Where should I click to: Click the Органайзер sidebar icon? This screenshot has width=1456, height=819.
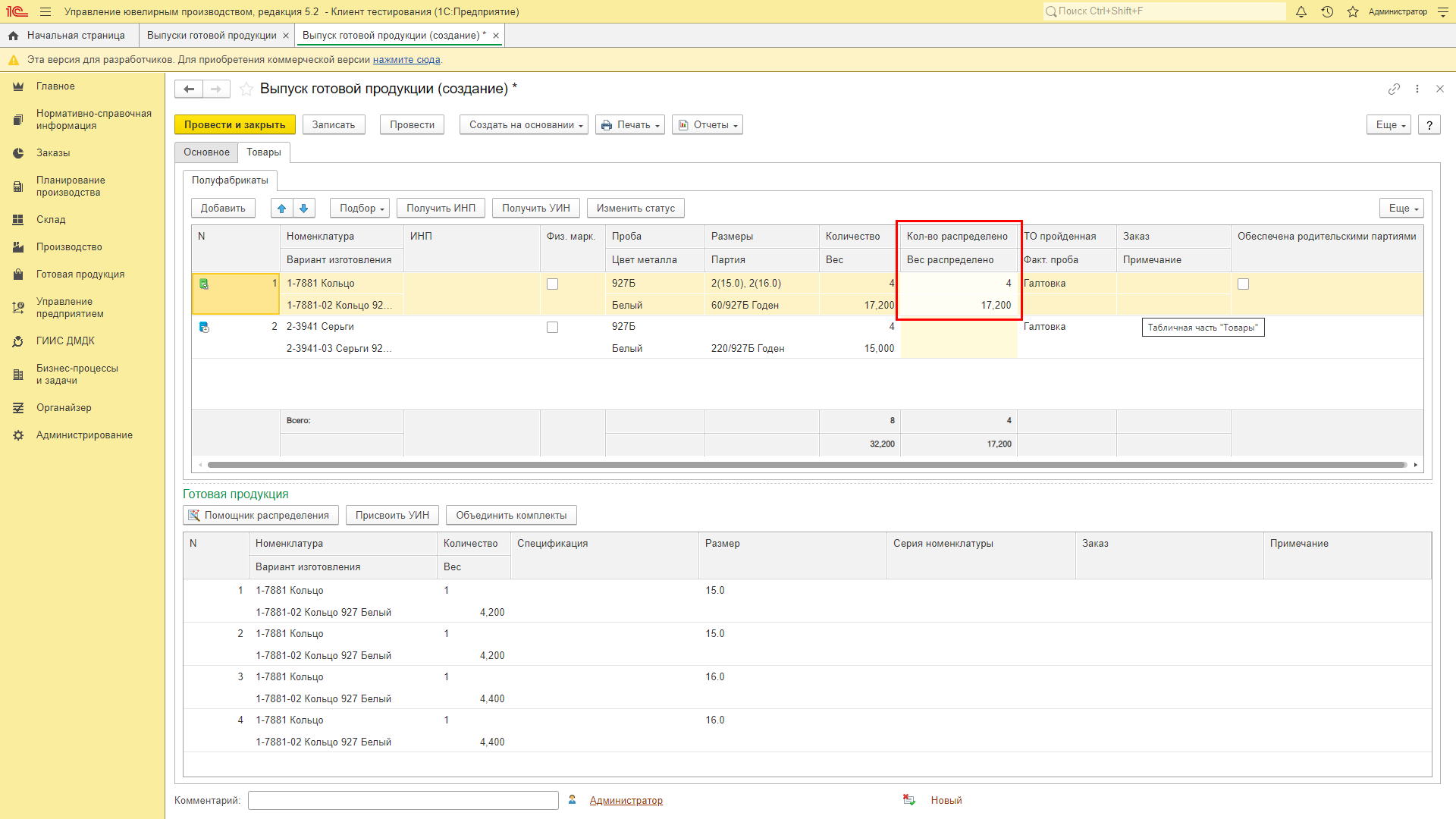18,408
